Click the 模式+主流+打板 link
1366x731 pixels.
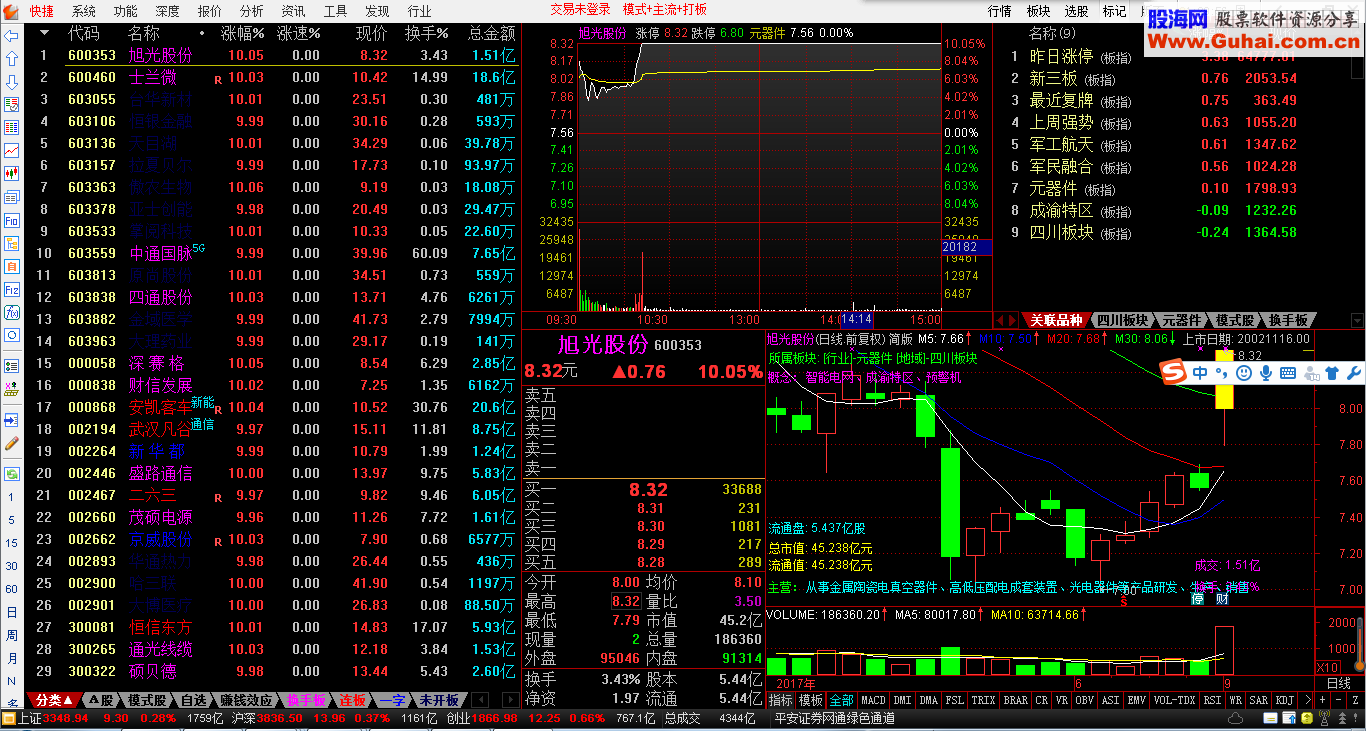664,9
